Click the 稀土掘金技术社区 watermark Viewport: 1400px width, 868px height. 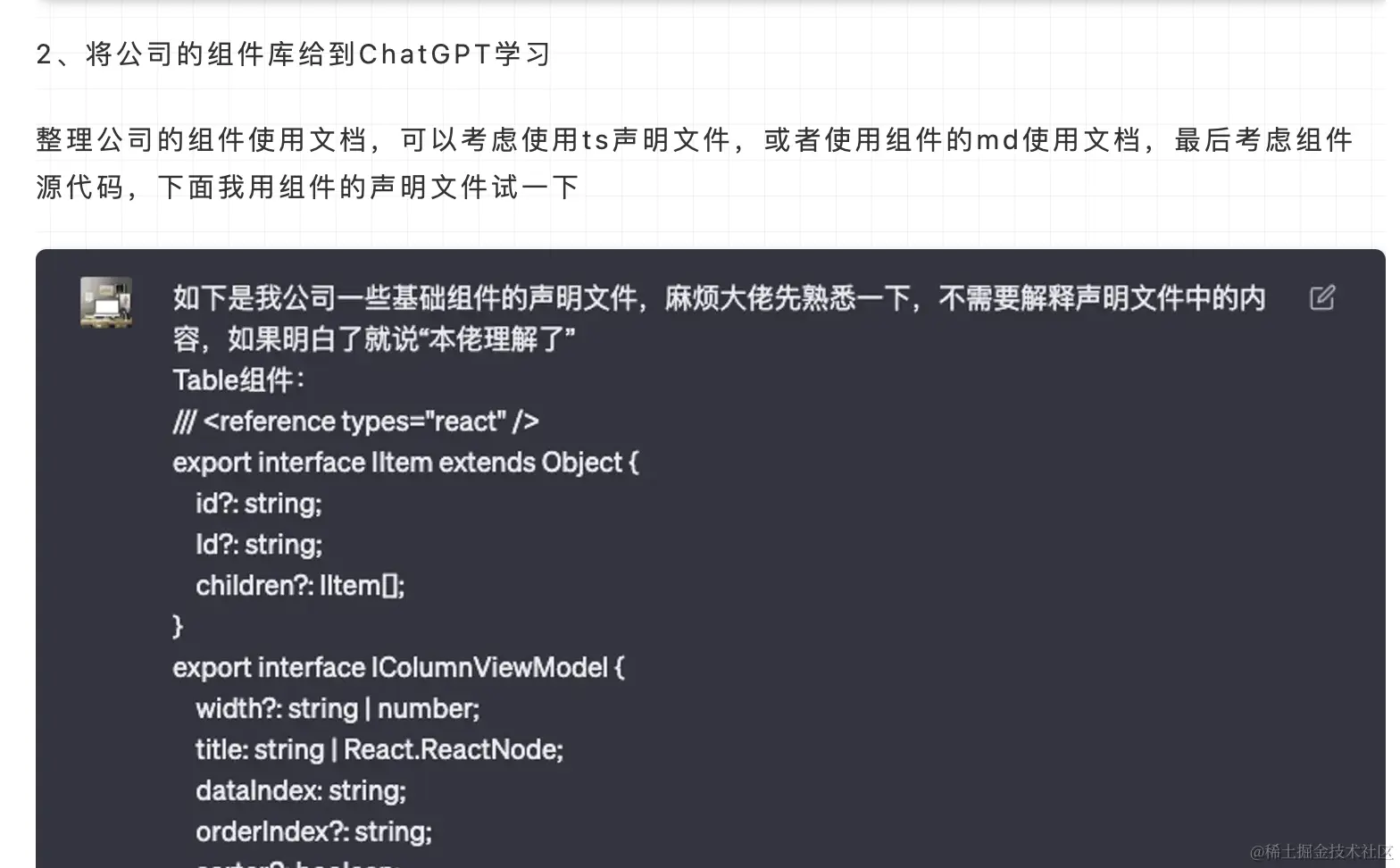click(x=1321, y=852)
